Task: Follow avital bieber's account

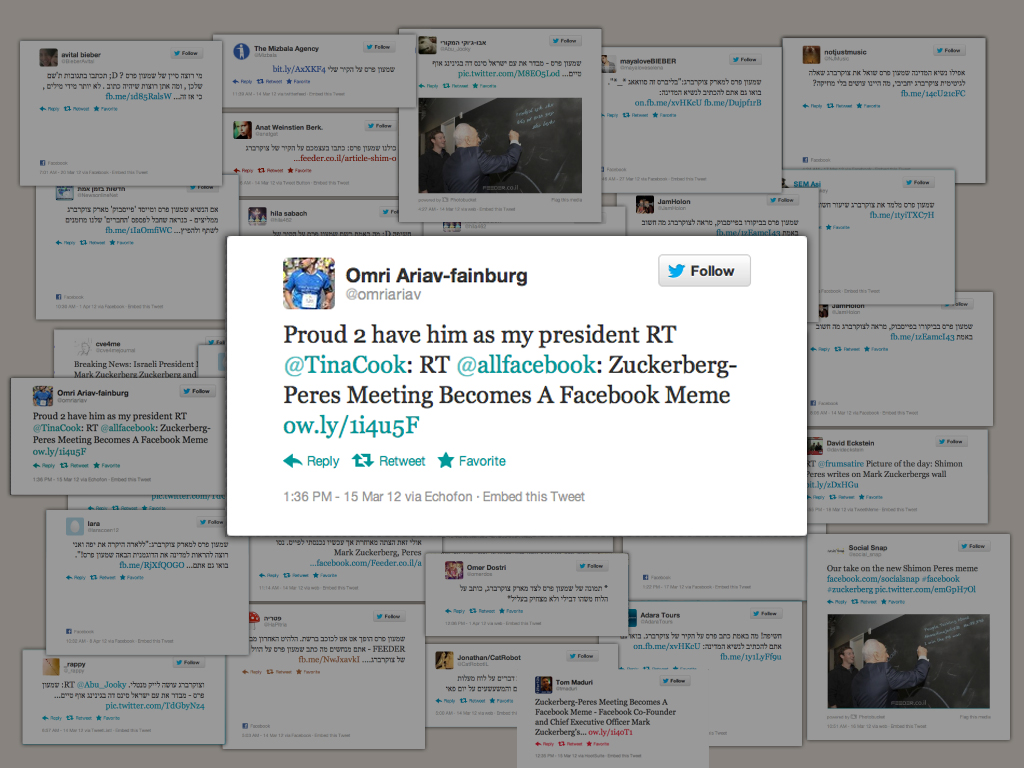Action: click(187, 53)
